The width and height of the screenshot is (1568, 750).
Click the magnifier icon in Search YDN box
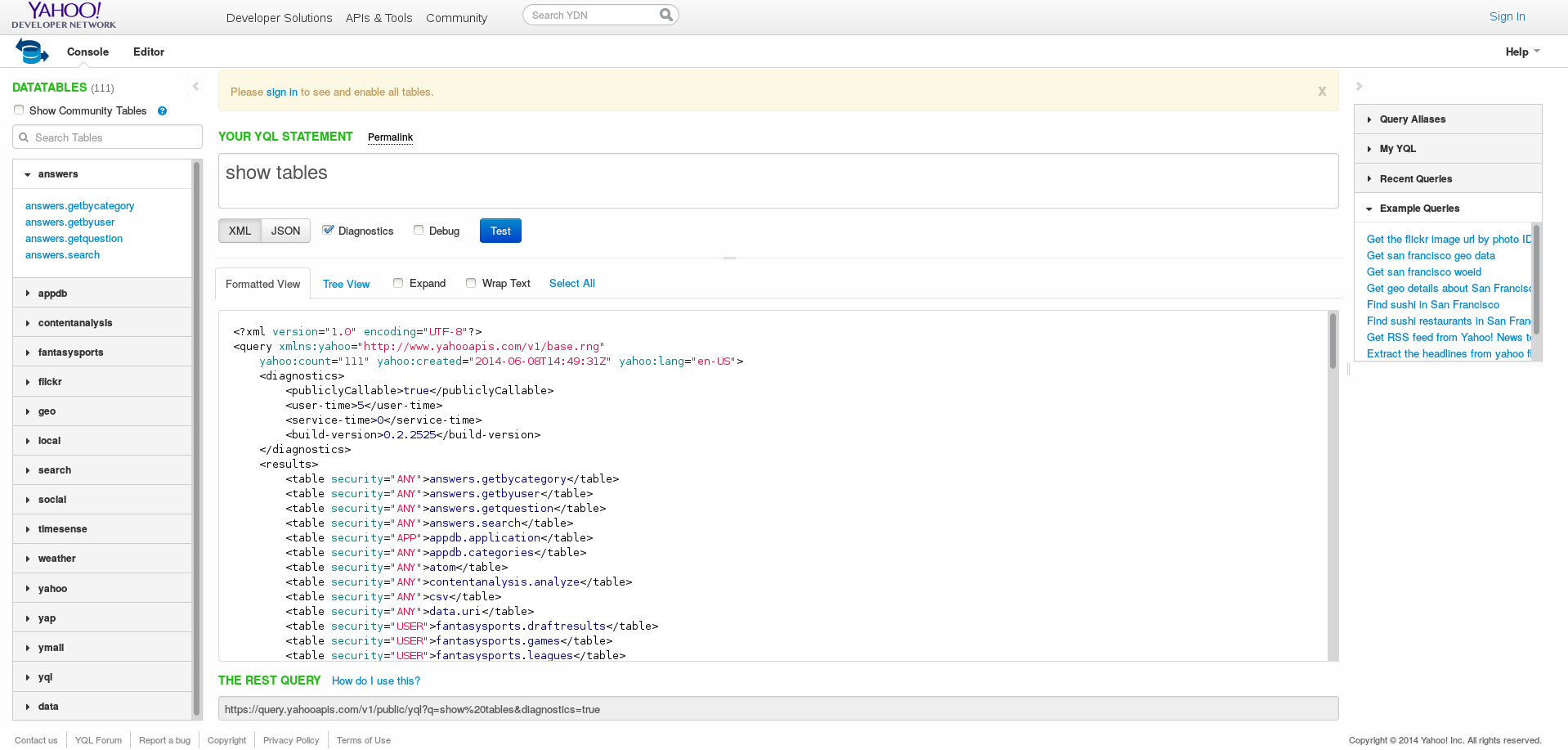[x=665, y=14]
